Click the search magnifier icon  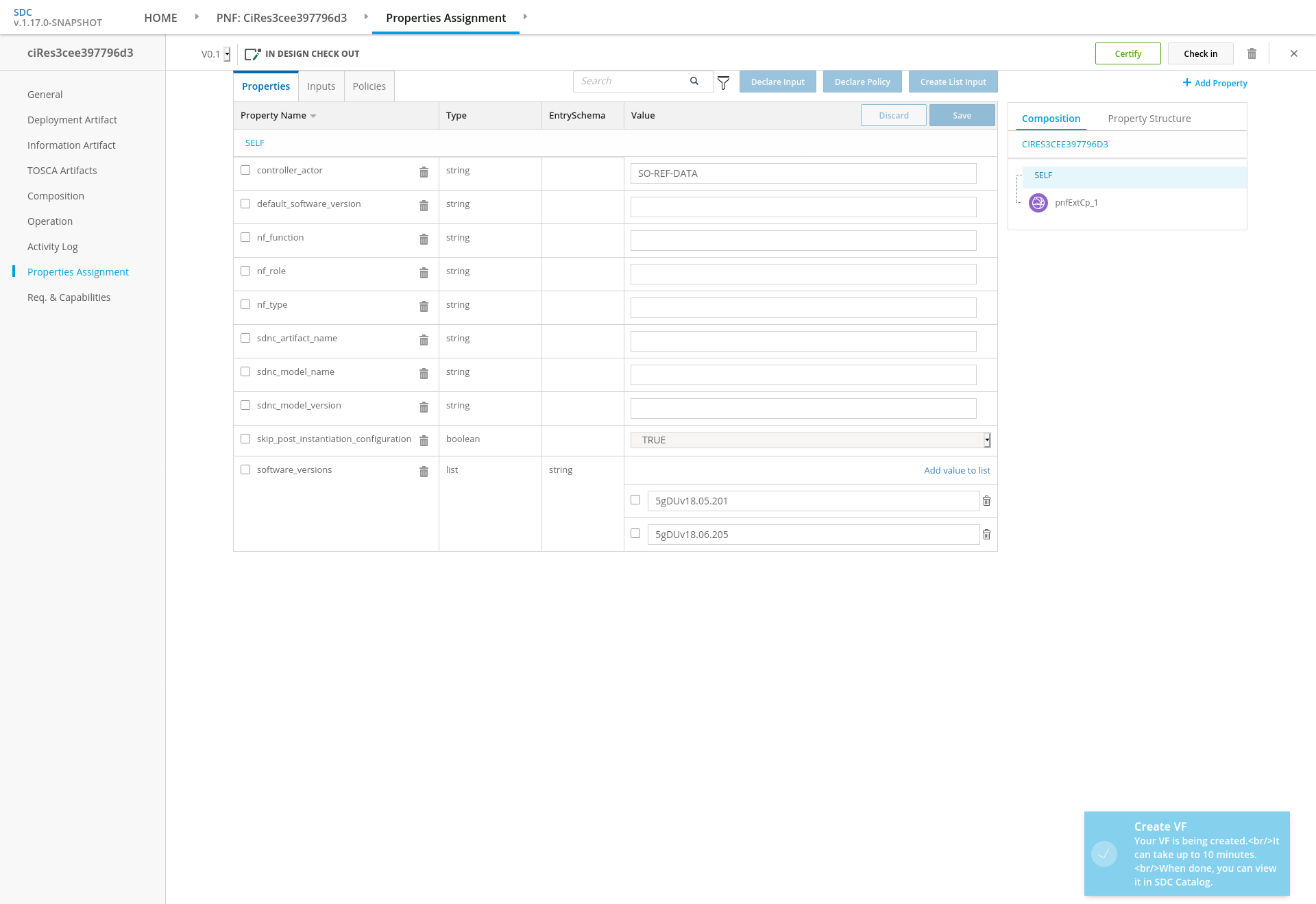coord(694,81)
